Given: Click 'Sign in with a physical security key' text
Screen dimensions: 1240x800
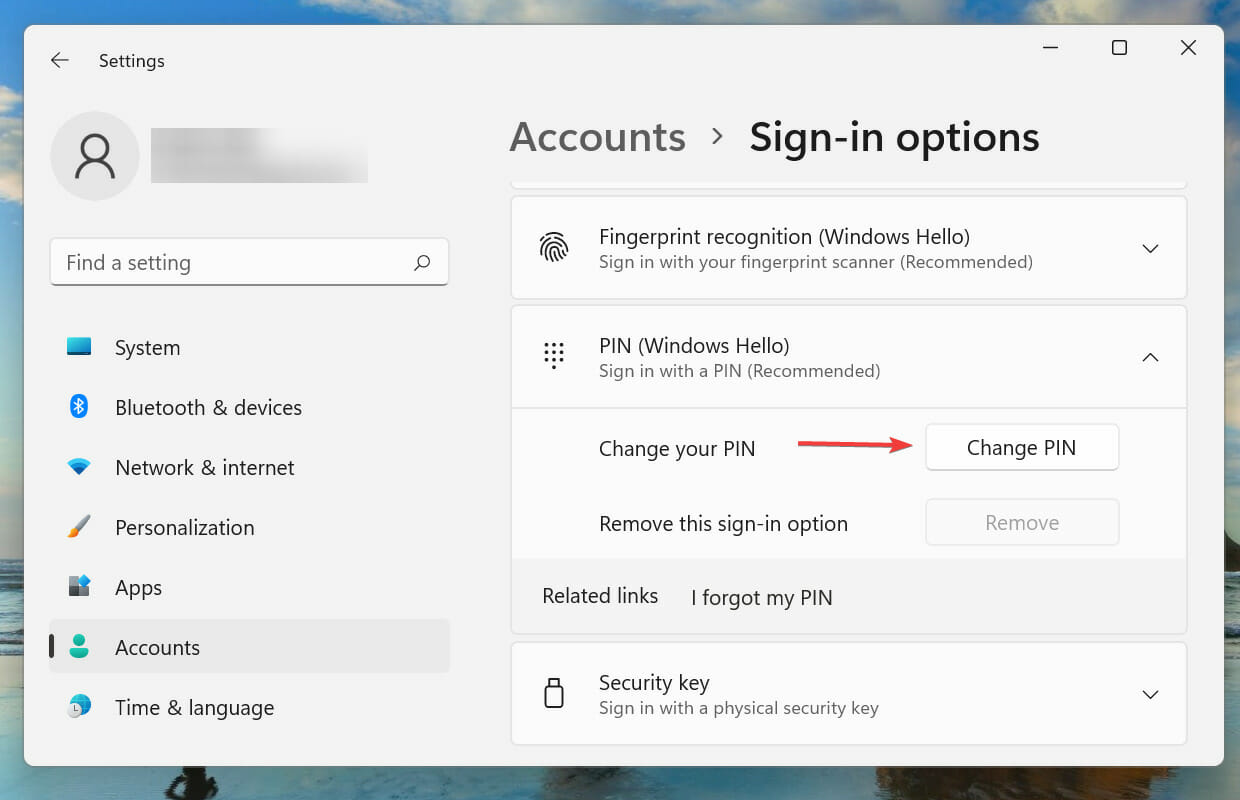Looking at the screenshot, I should [x=739, y=708].
